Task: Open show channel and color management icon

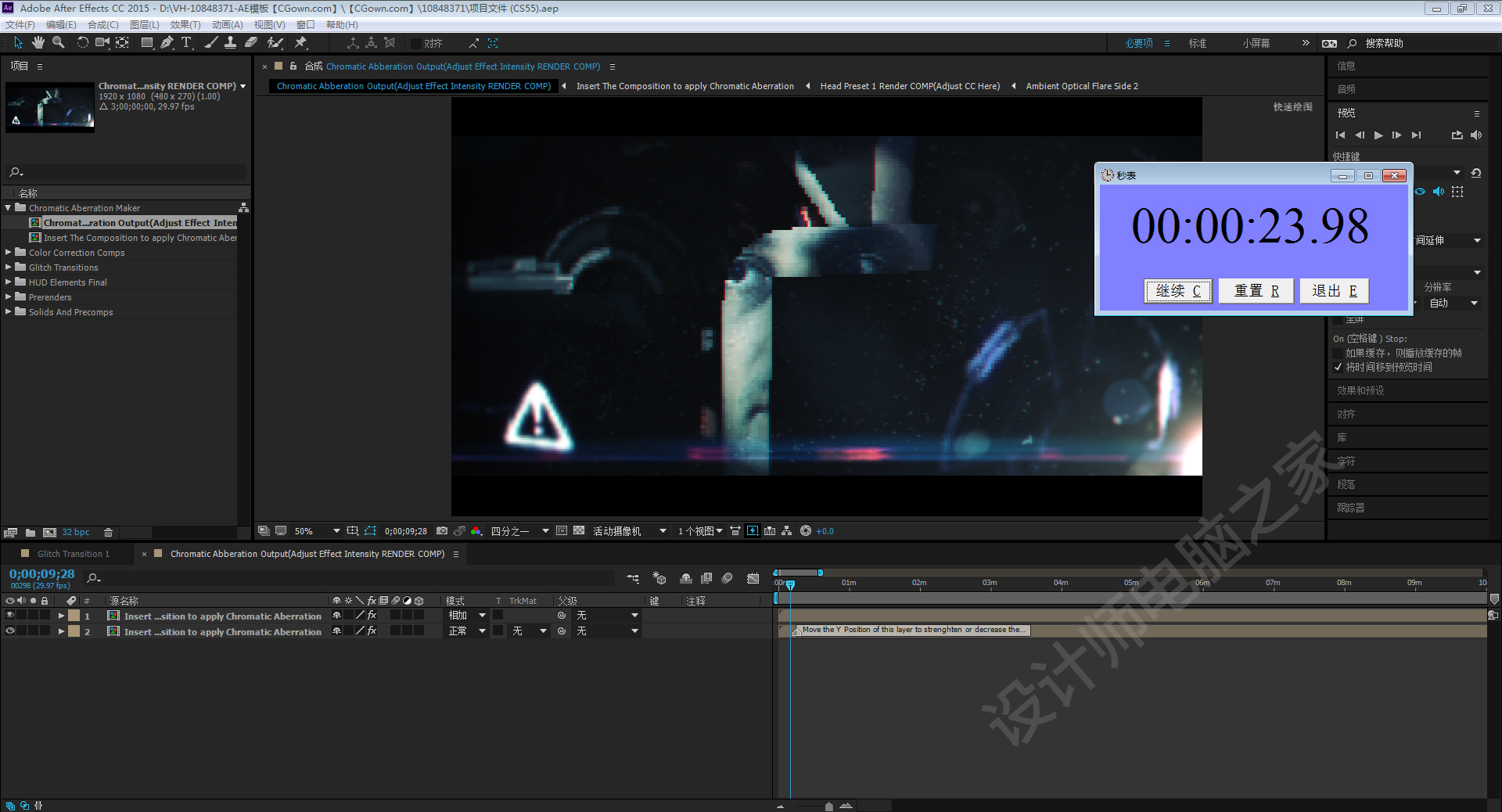Action: click(476, 531)
